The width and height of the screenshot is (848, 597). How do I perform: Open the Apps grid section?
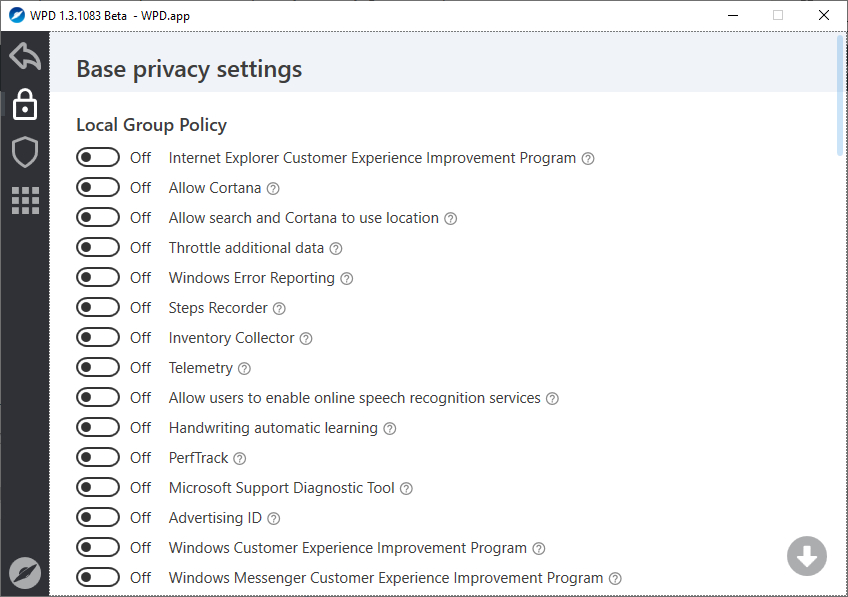click(x=25, y=200)
